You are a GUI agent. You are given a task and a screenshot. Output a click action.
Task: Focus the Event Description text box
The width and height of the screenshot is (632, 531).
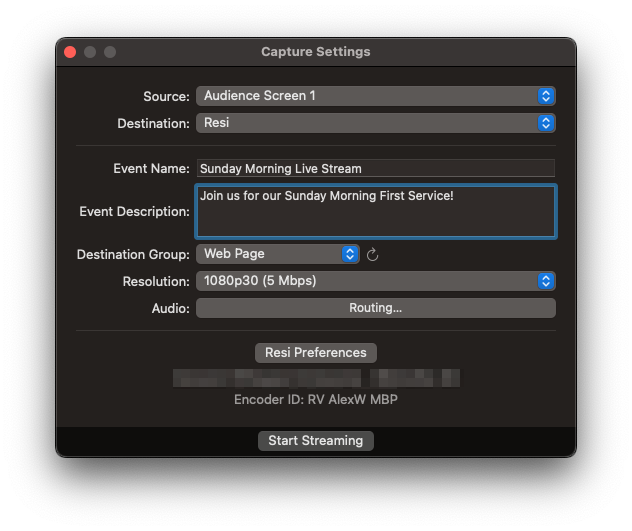point(376,212)
